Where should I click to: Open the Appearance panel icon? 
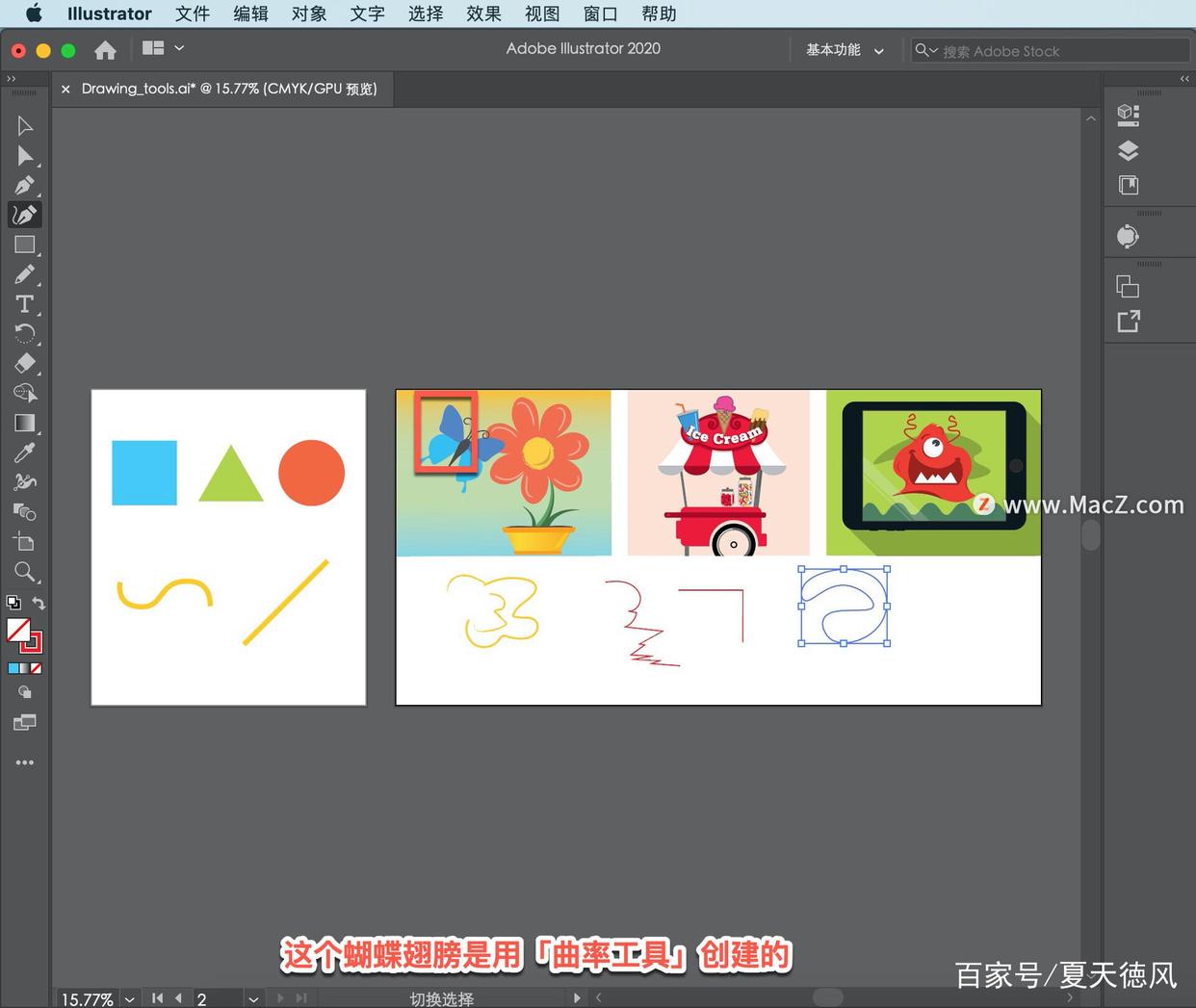pyautogui.click(x=1129, y=237)
